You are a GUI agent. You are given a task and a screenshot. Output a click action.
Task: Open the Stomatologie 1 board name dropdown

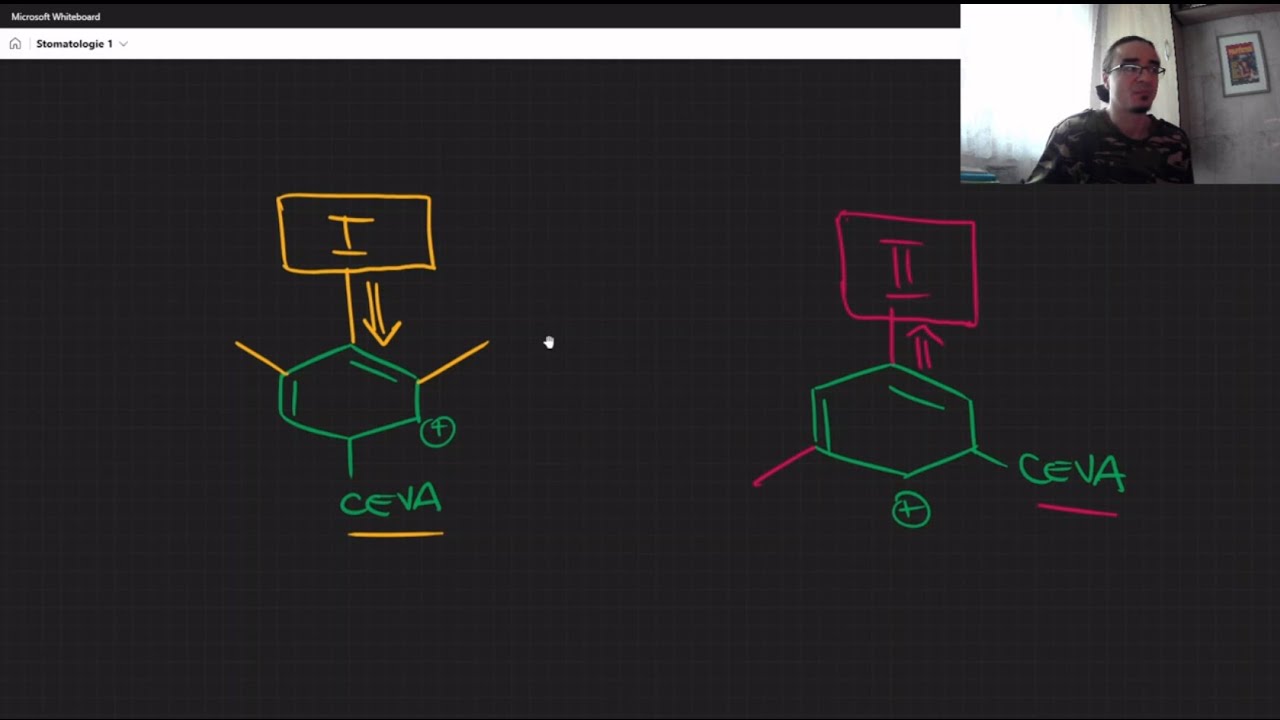tap(82, 44)
